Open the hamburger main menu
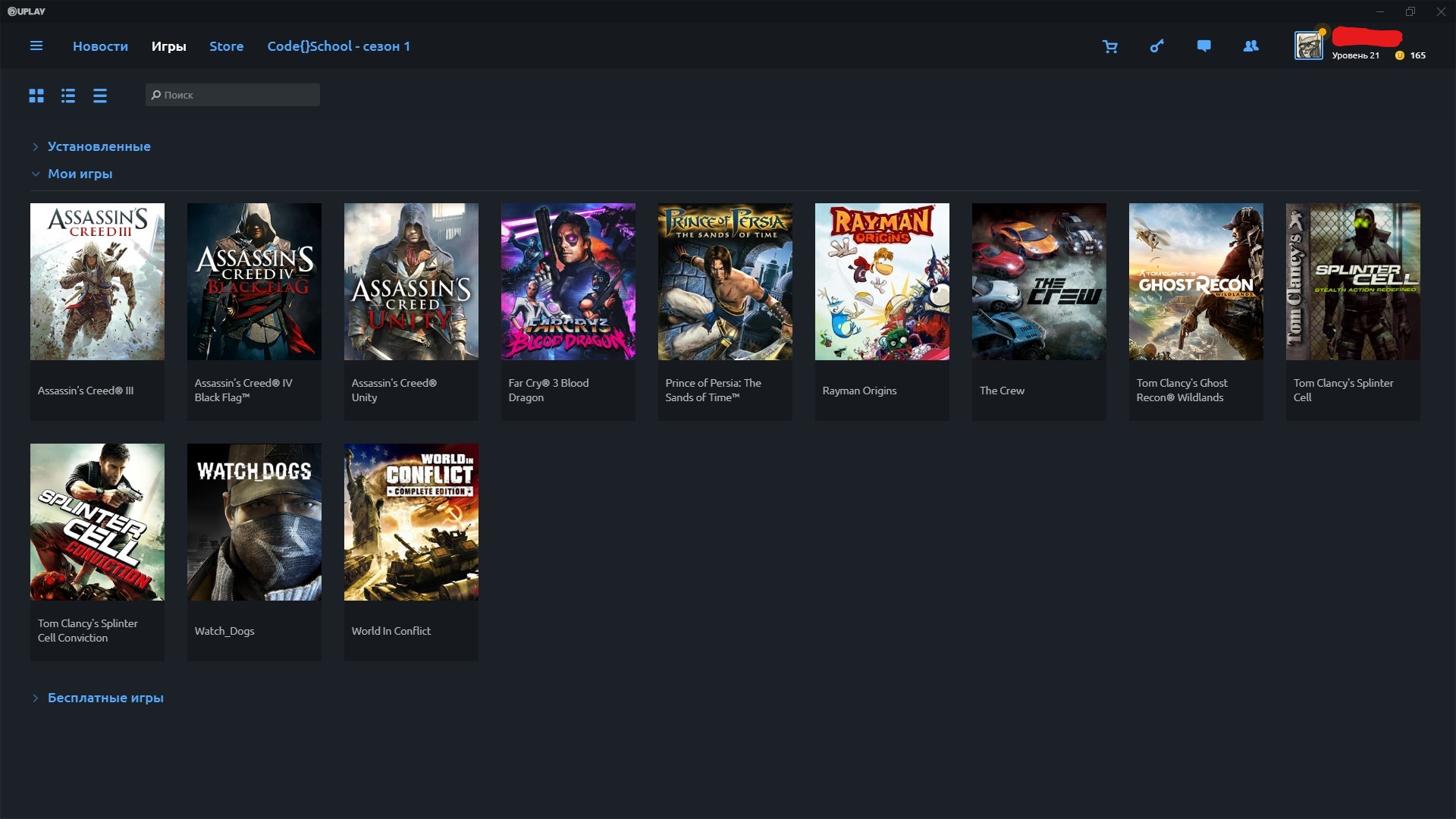Screen dimensions: 1456x819 tap(36, 46)
